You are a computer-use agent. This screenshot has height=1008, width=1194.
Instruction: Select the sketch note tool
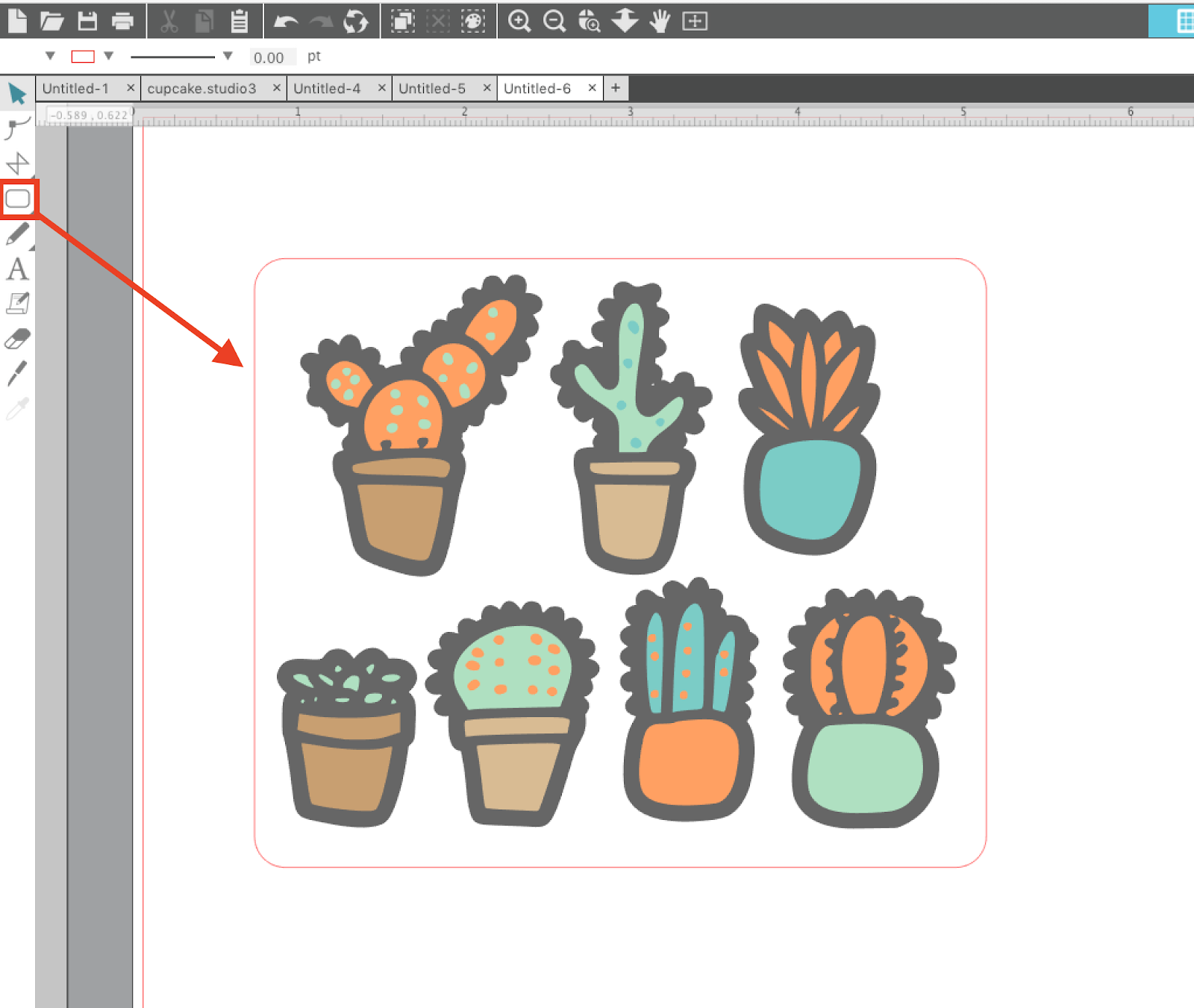pos(17,304)
